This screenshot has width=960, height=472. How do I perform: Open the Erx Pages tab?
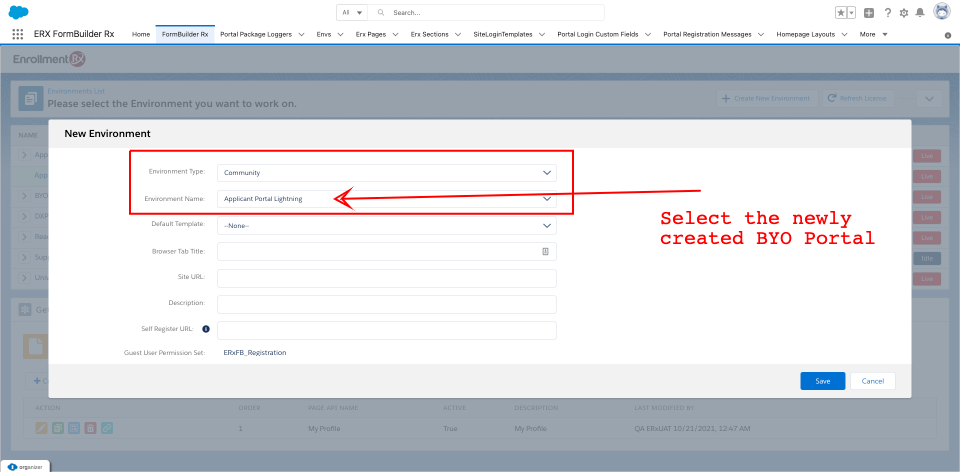(371, 34)
